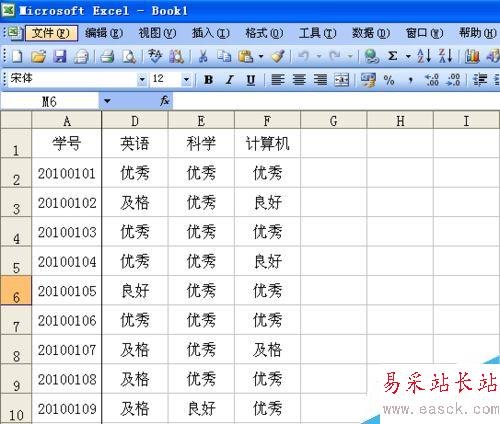
Task: Cut selection with the scissors icon
Action: (x=203, y=56)
